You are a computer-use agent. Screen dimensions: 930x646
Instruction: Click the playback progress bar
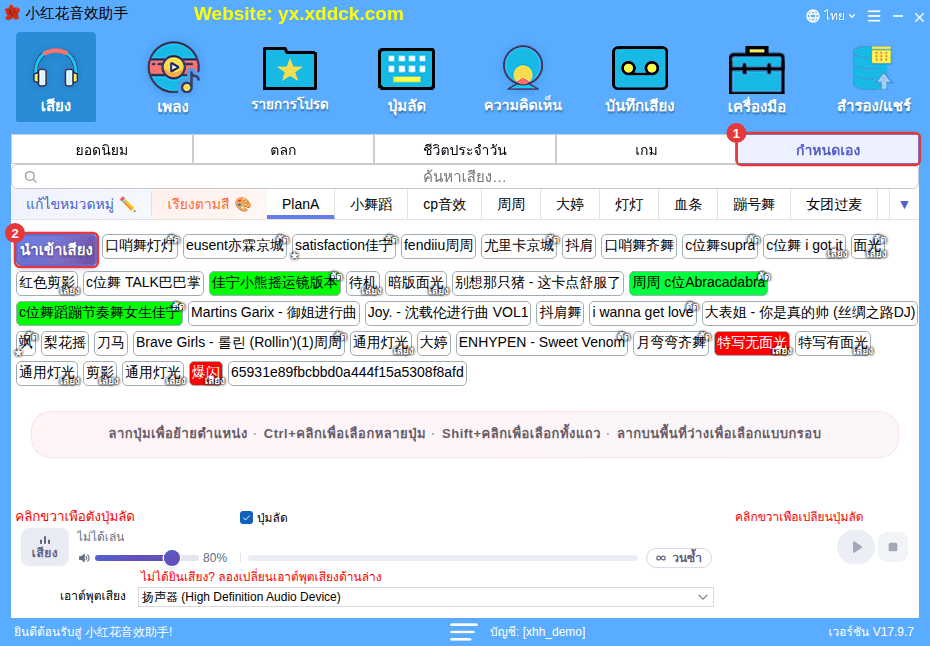coord(442,558)
